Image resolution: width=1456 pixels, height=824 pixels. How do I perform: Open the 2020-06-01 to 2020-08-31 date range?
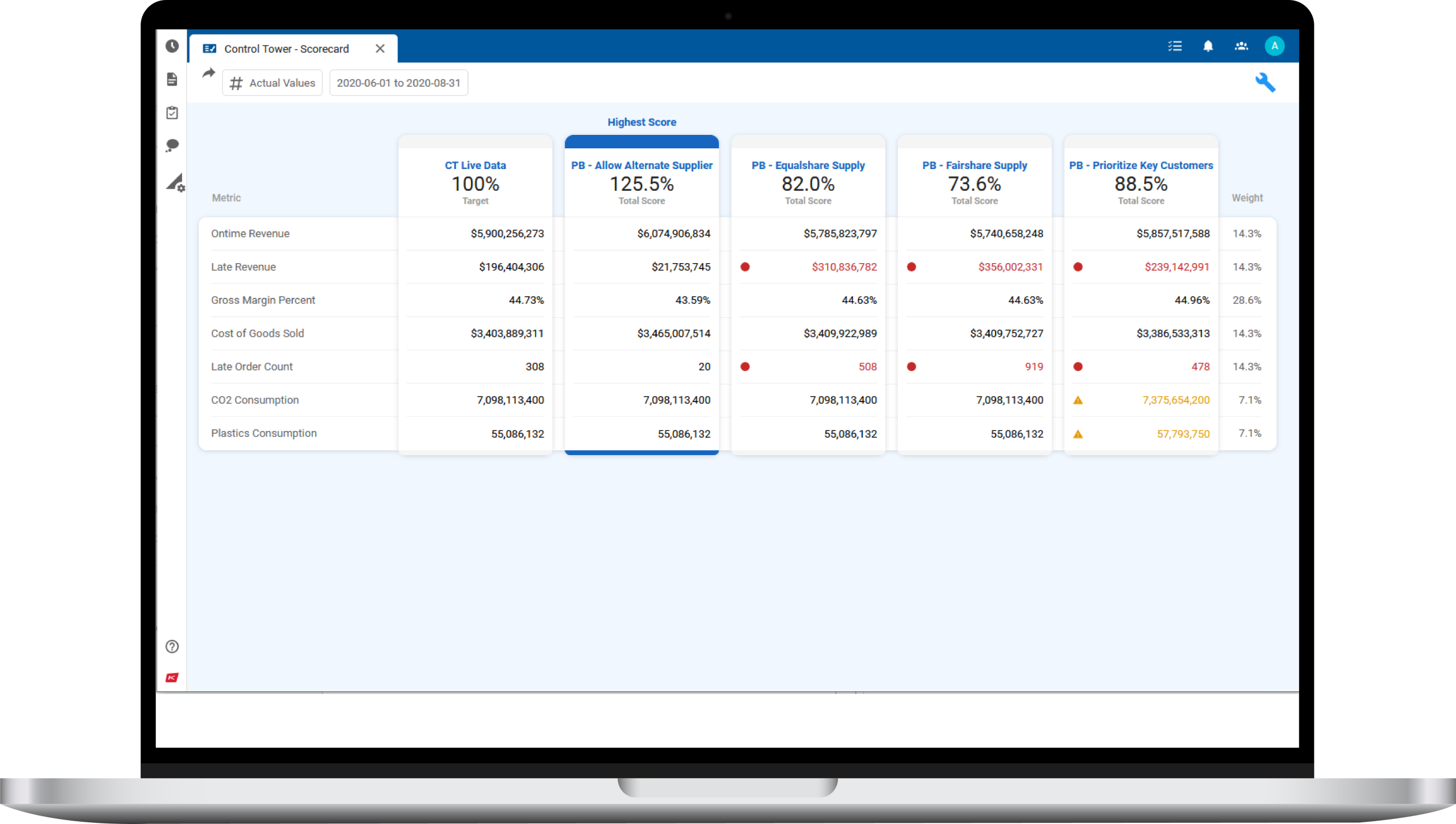pos(399,83)
